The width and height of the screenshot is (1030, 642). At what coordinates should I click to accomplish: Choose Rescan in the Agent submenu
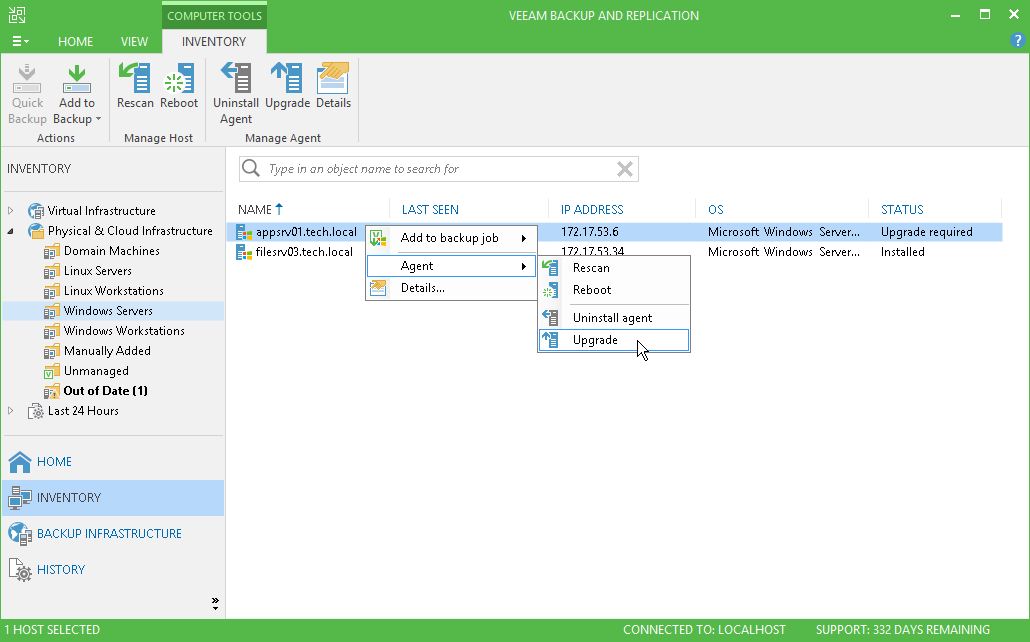[614, 267]
